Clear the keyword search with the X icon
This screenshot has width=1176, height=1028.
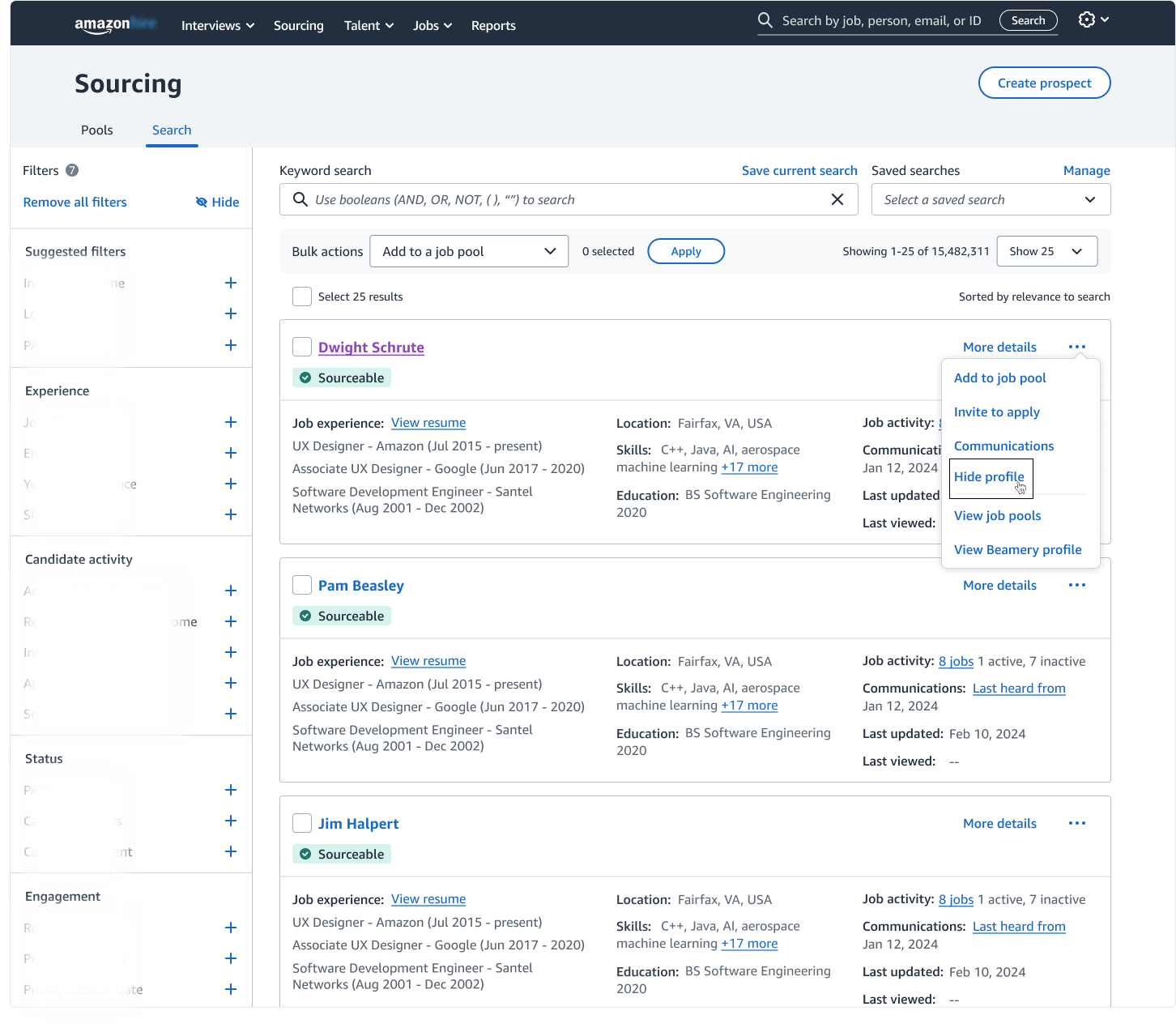click(x=837, y=199)
